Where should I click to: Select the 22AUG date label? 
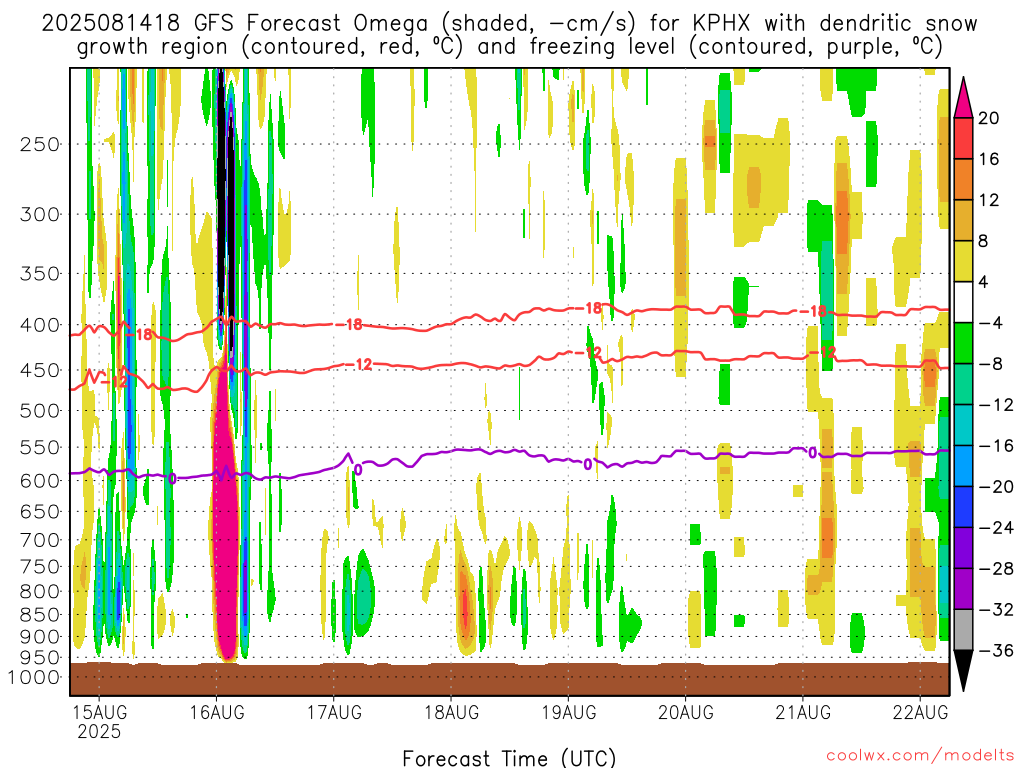tap(920, 712)
